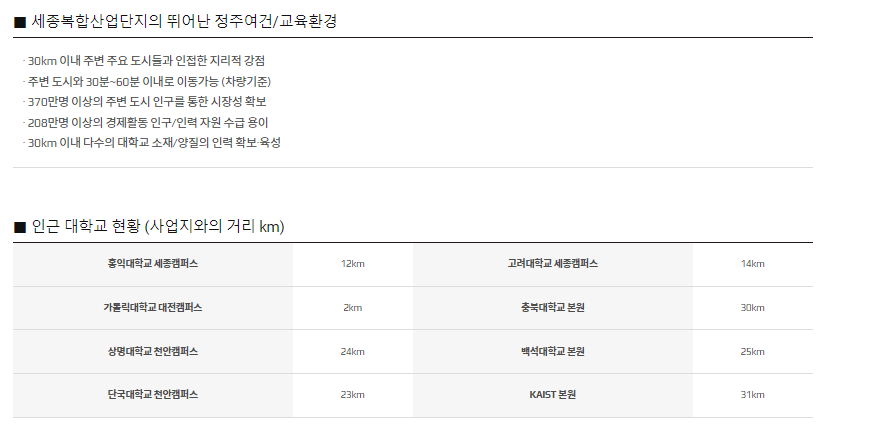Viewport: 888px width, 430px height.
Task: Click the bullet about 208만명 경제활동 인구
Action: coord(146,122)
